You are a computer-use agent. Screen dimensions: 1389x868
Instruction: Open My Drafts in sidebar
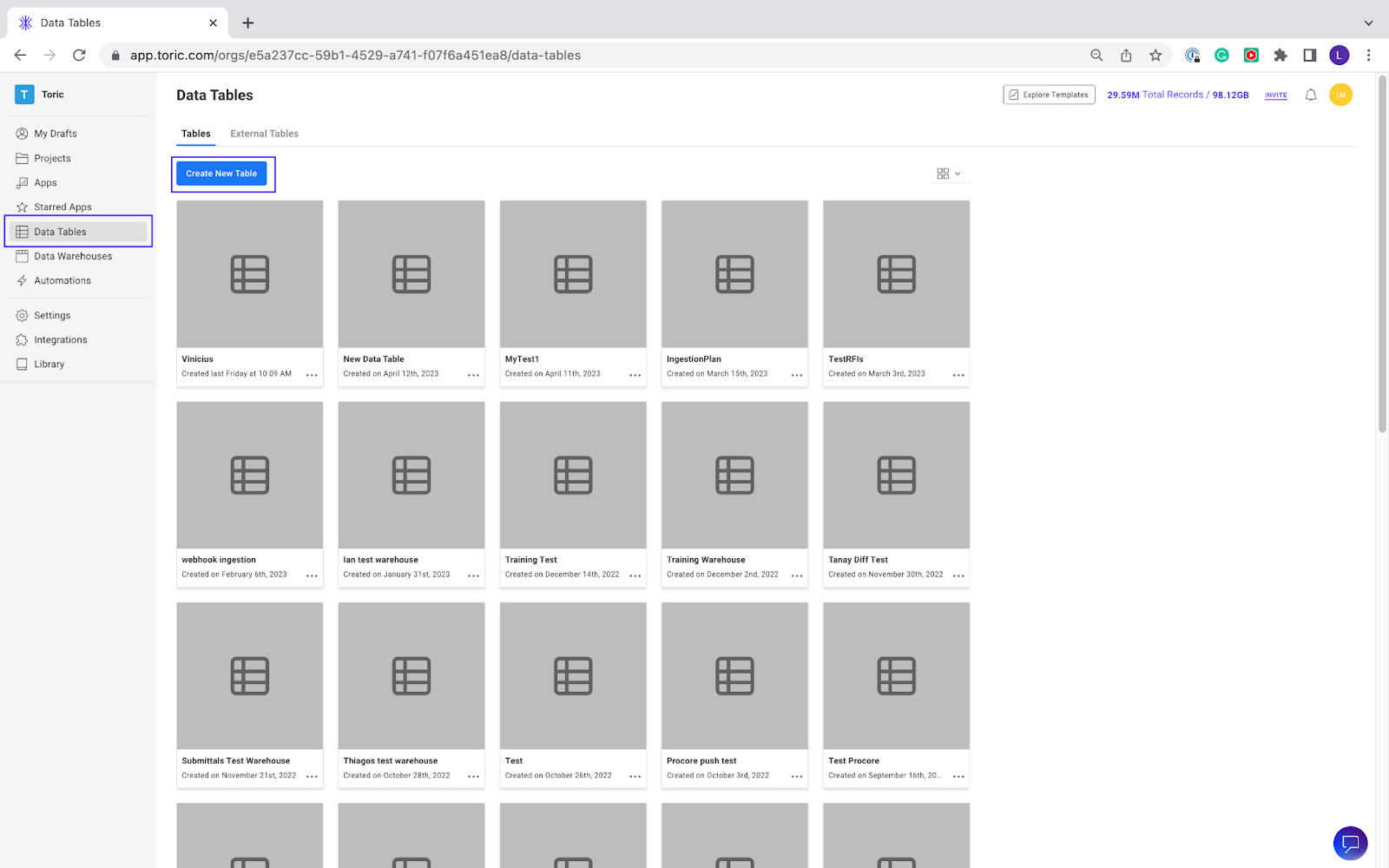pyautogui.click(x=56, y=134)
